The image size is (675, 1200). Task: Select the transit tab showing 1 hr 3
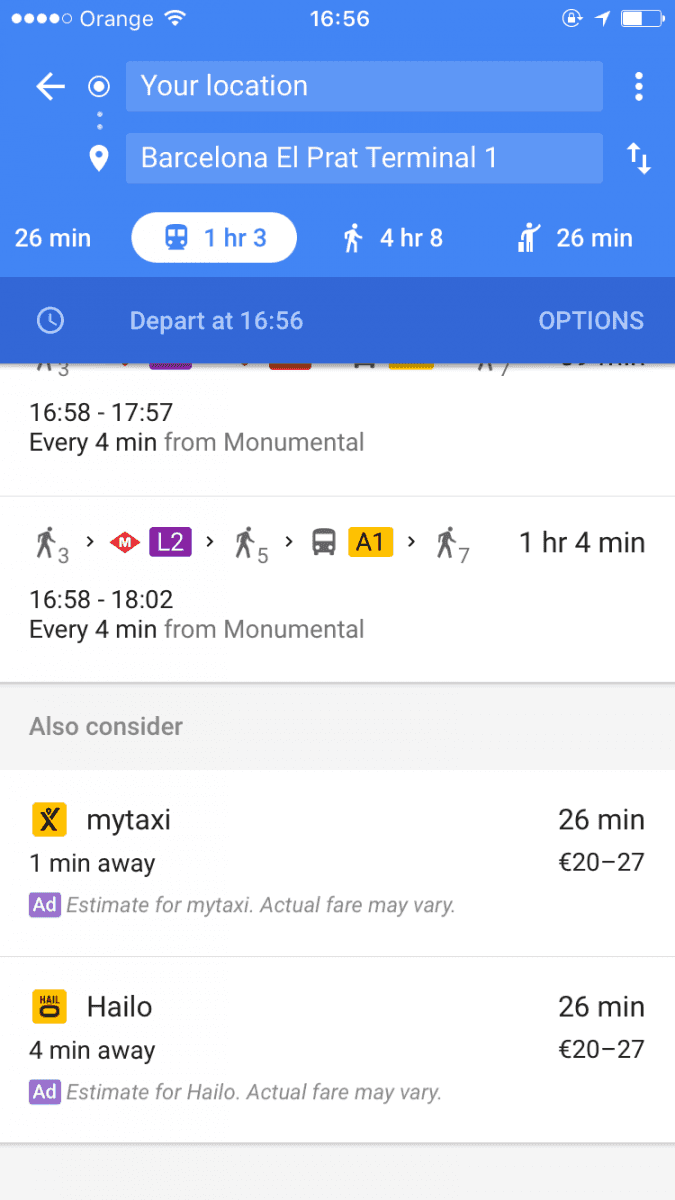click(214, 238)
